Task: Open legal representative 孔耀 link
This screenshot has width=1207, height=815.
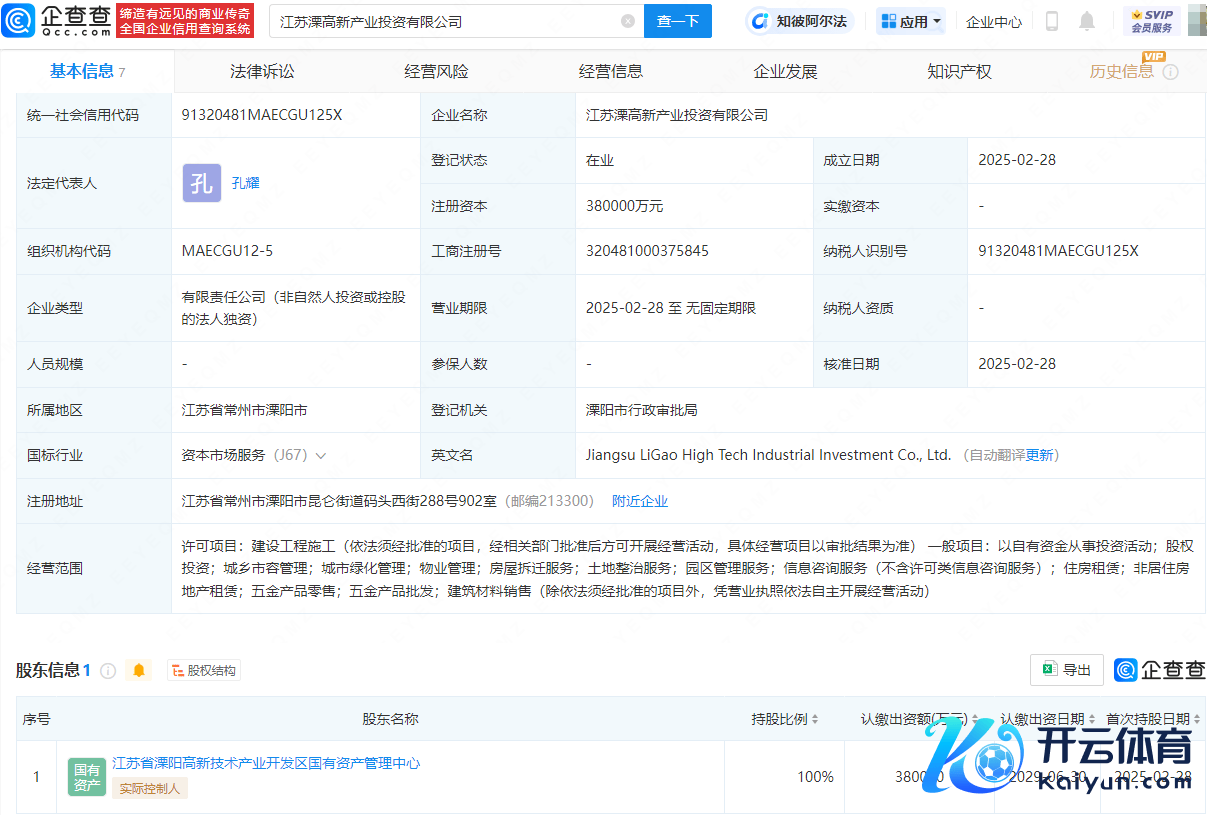Action: coord(245,183)
